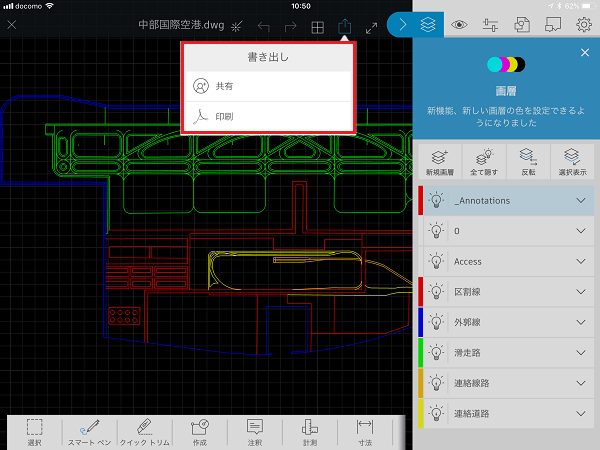This screenshot has height=450, width=600.
Task: Open settings gear panel
Action: coord(584,25)
